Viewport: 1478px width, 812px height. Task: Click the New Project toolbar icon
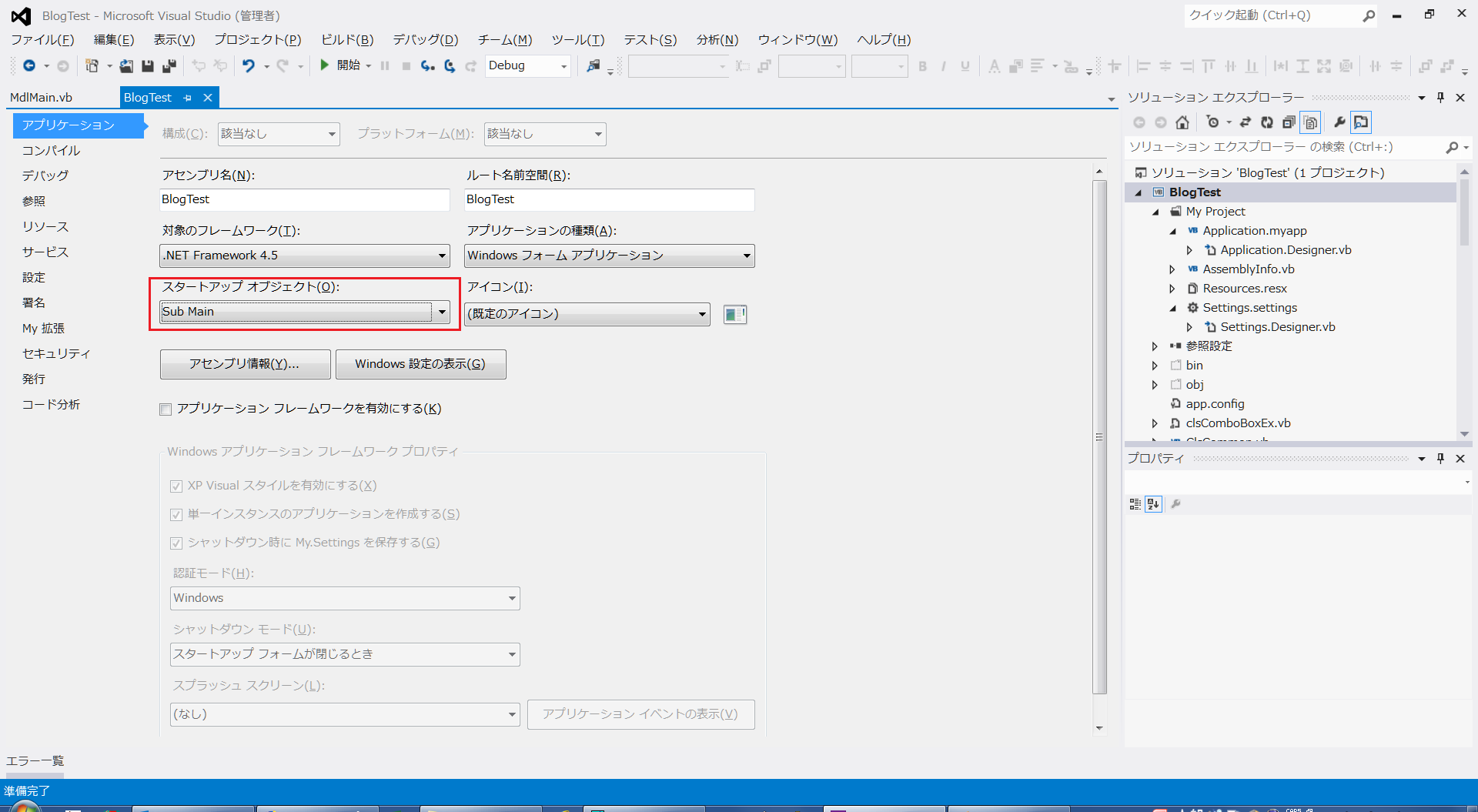pyautogui.click(x=92, y=66)
